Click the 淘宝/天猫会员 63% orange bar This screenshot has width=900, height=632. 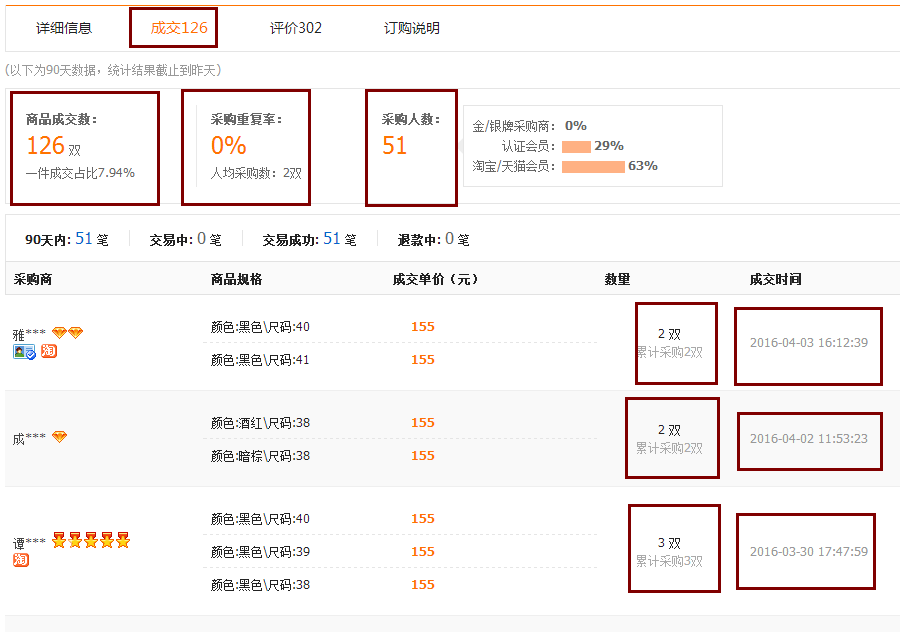click(593, 166)
